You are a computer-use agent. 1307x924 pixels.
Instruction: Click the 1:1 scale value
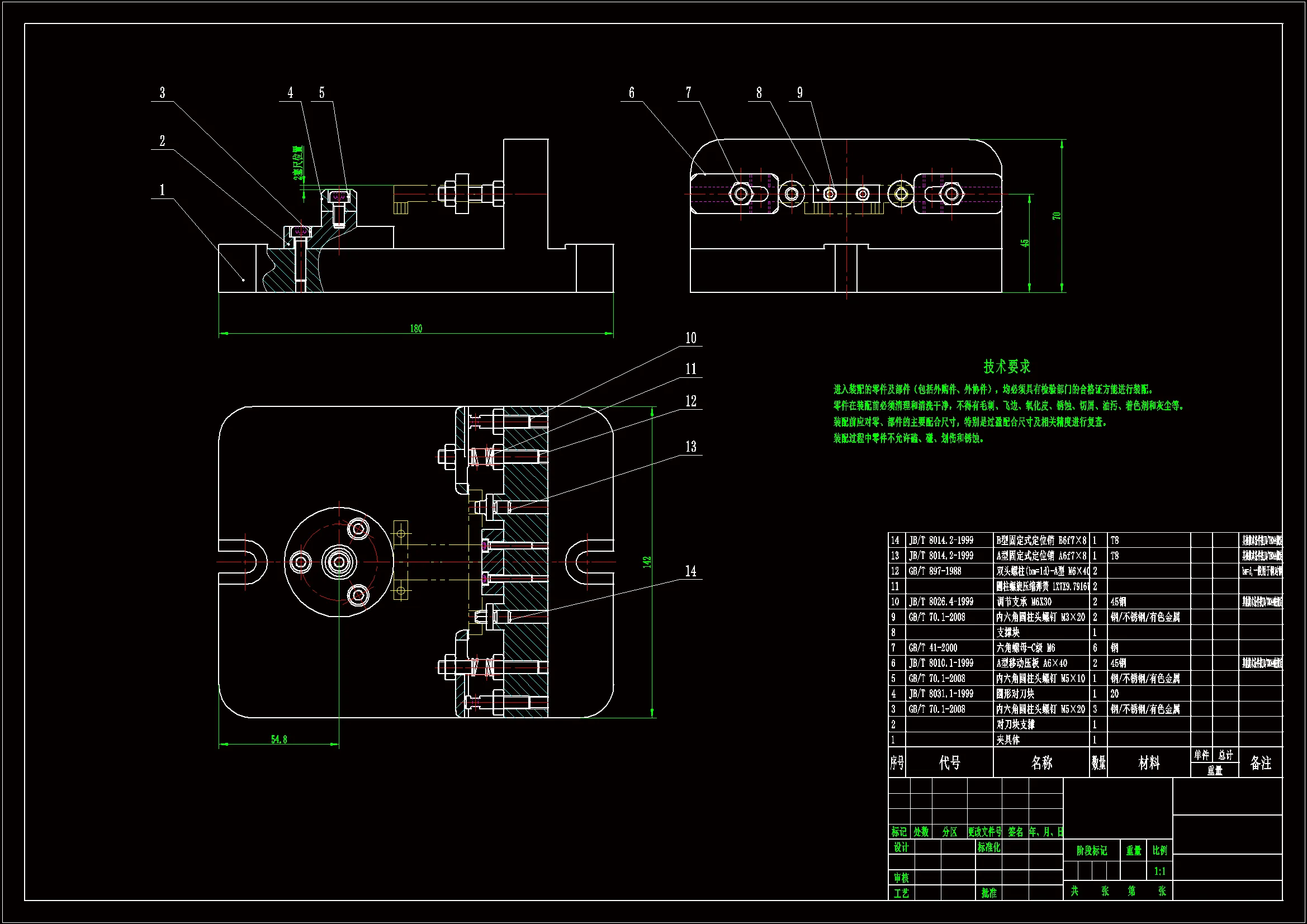1159,871
